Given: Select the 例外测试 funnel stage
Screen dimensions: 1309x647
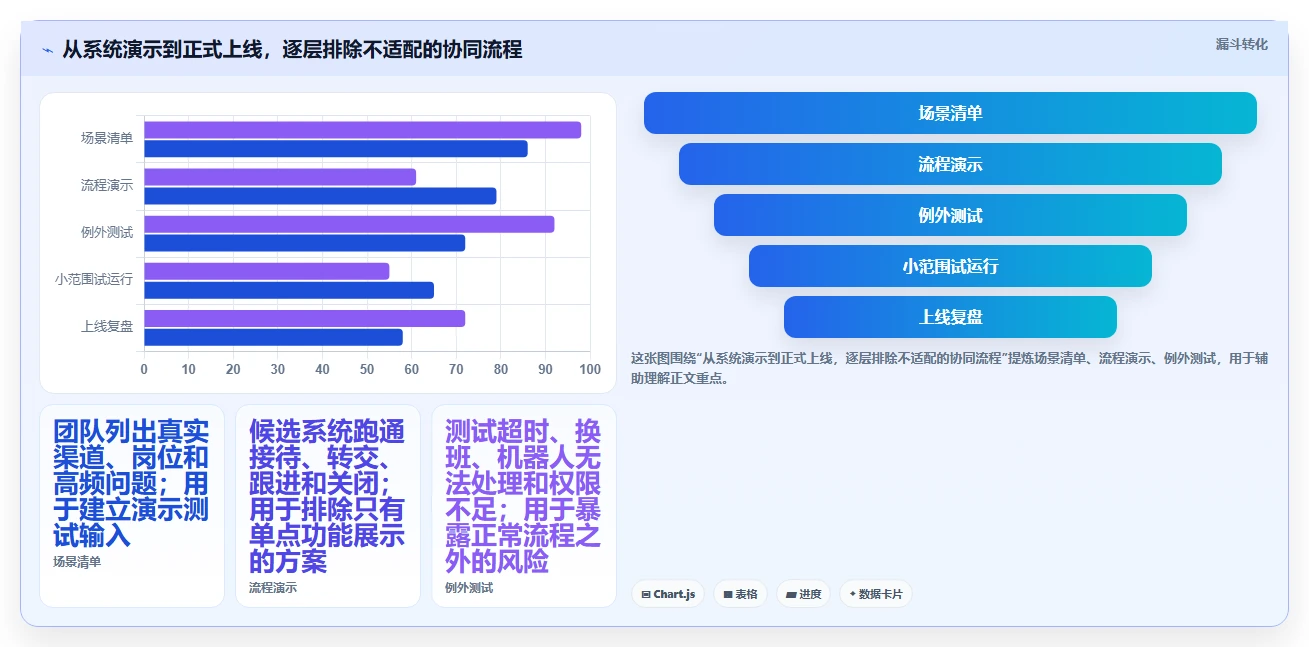Looking at the screenshot, I should 950,215.
